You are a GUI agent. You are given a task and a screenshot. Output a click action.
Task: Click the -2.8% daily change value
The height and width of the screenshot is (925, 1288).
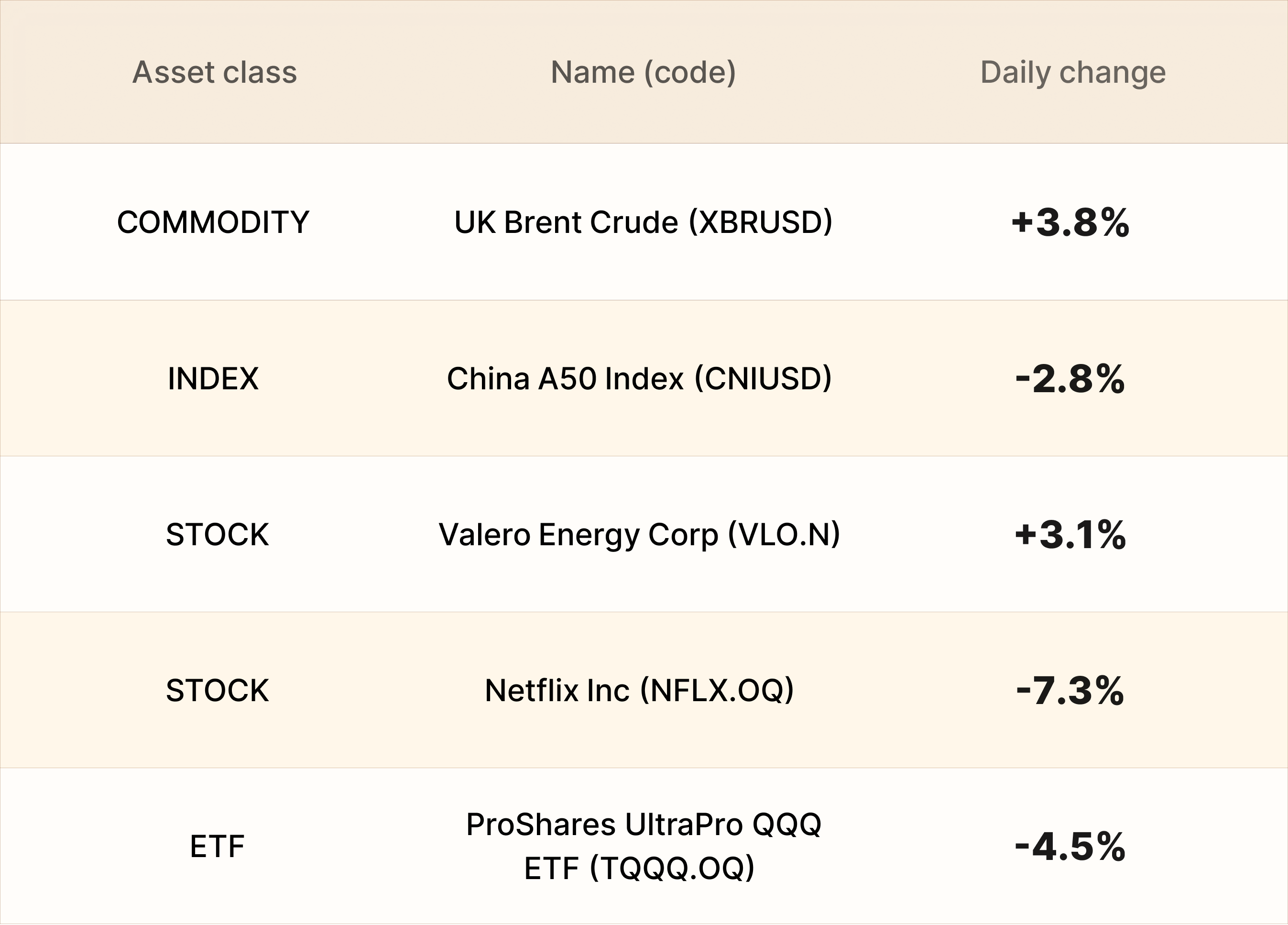[1070, 379]
